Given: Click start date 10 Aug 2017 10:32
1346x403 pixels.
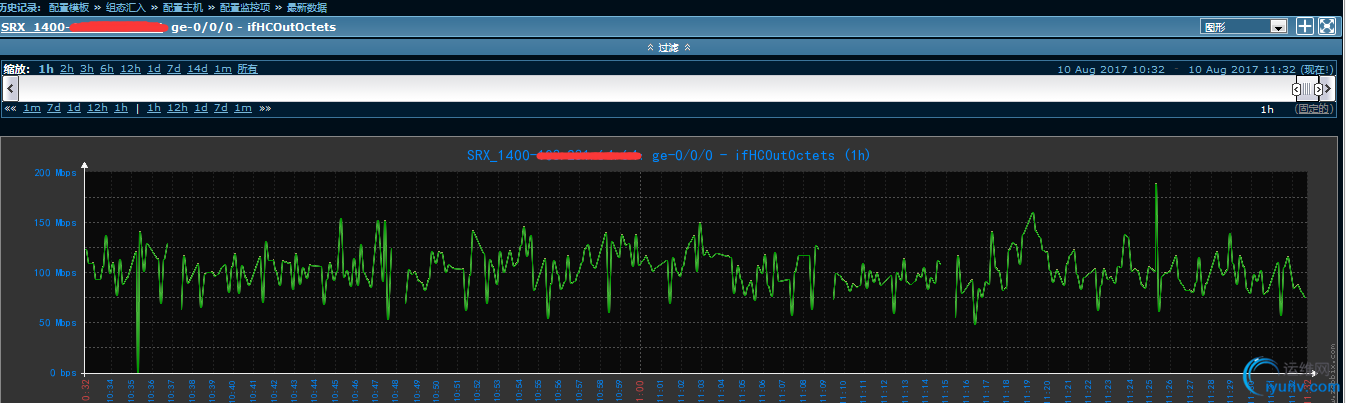Looking at the screenshot, I should [x=1112, y=69].
